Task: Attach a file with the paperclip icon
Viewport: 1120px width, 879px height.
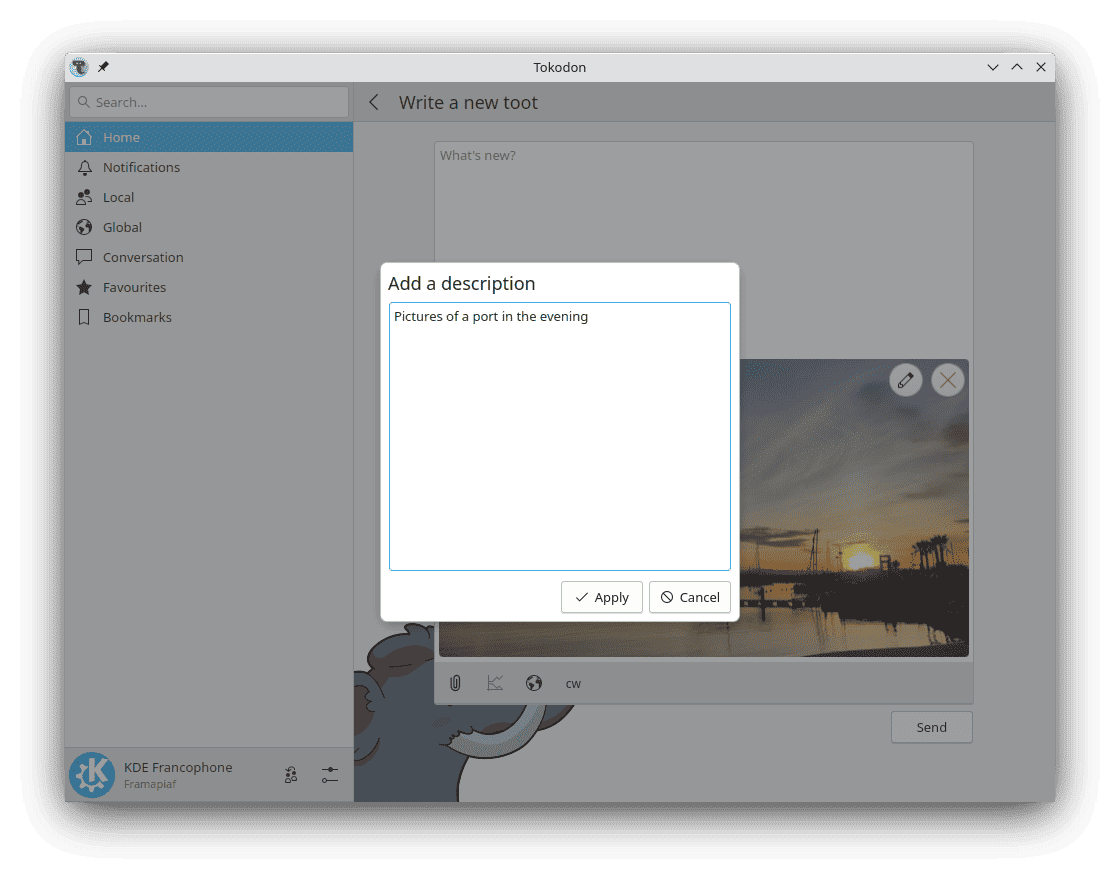Action: click(x=455, y=683)
